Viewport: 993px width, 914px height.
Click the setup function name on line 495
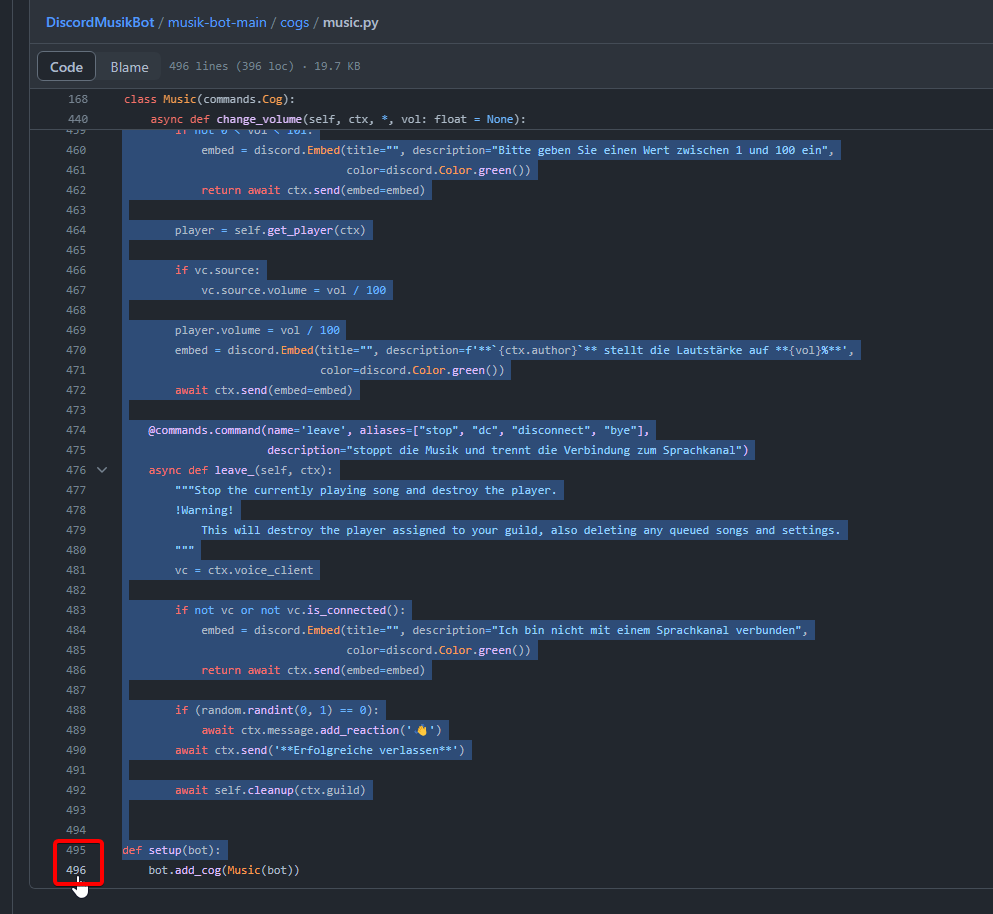pos(163,850)
